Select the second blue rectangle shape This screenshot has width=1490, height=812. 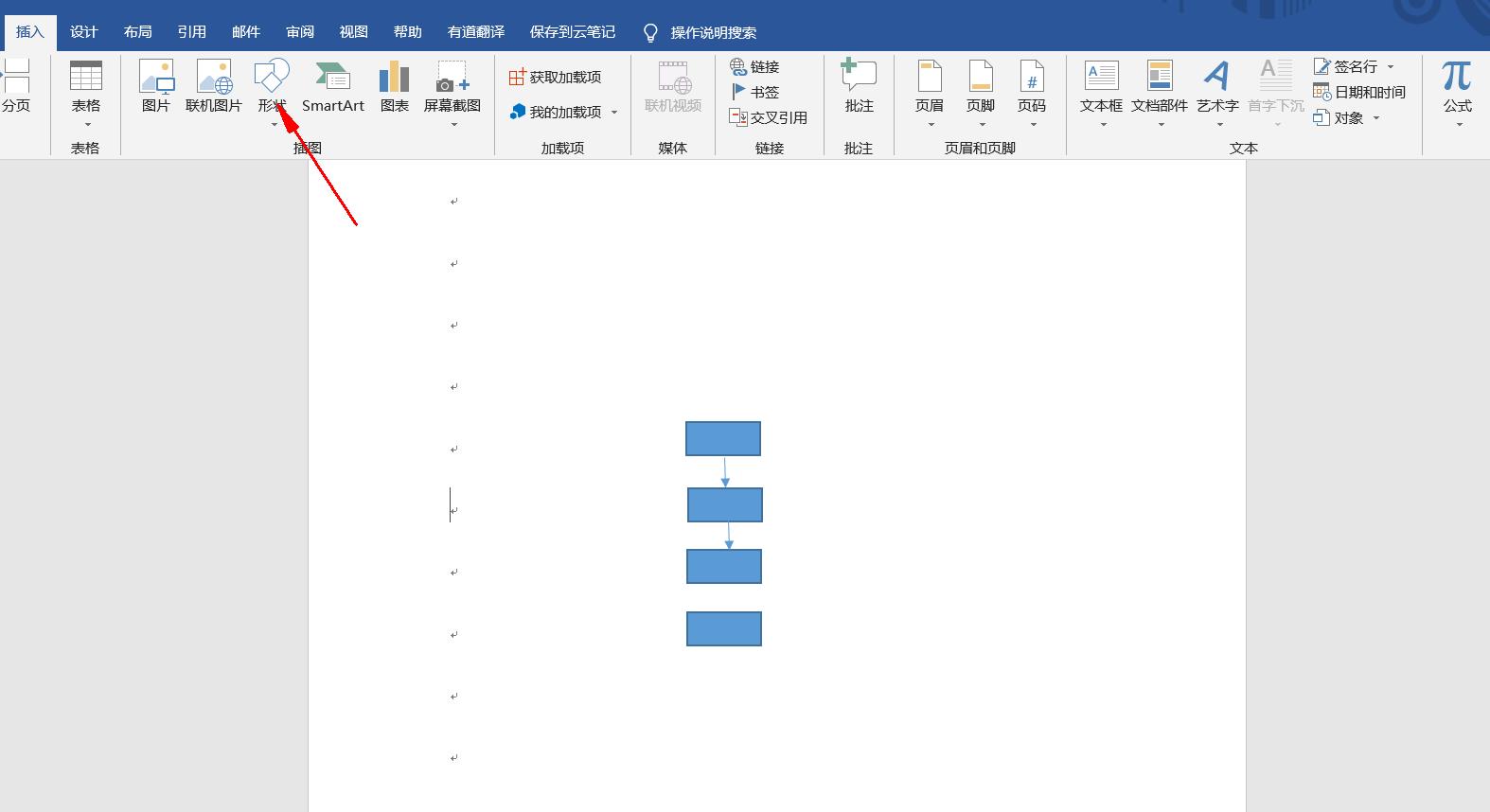pos(725,505)
